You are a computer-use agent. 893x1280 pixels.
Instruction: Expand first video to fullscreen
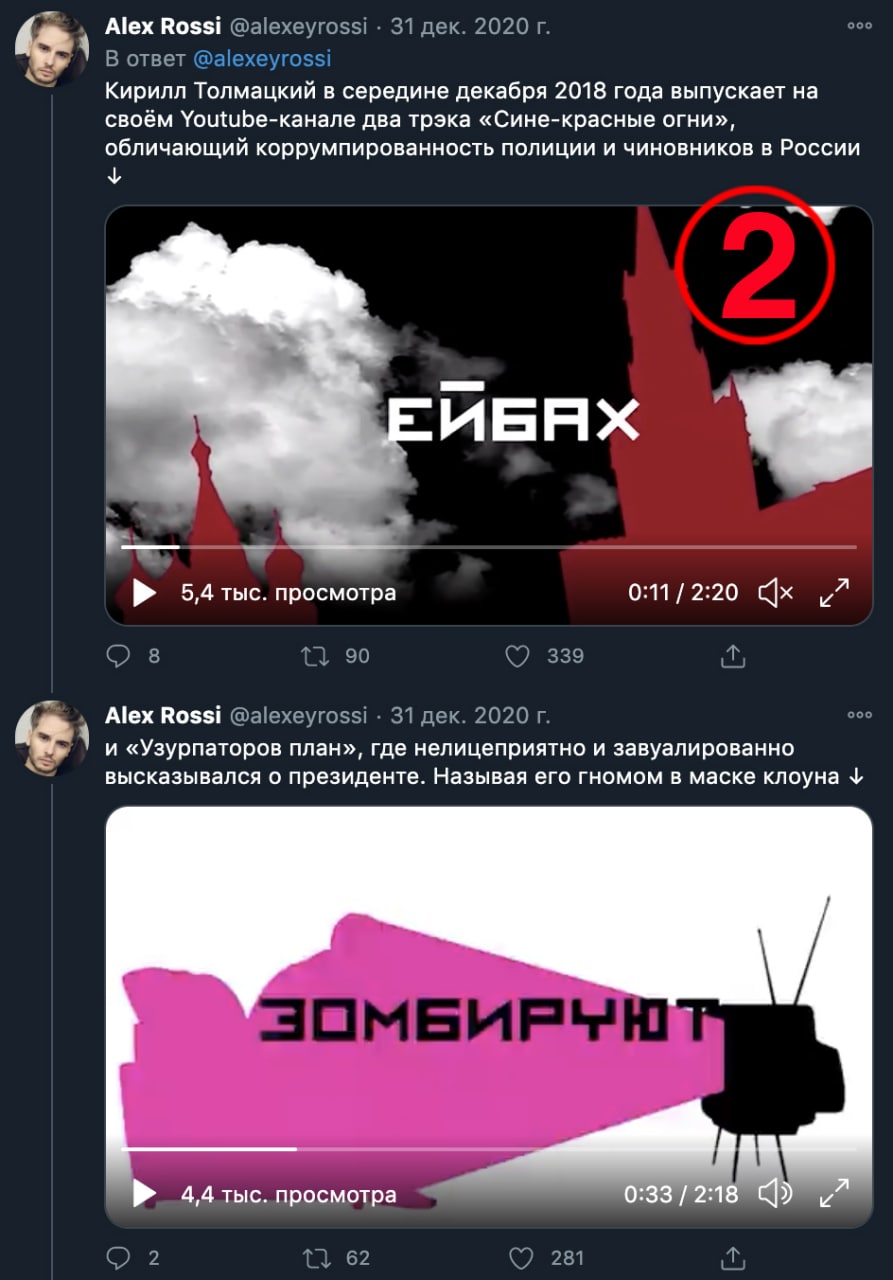pos(834,593)
